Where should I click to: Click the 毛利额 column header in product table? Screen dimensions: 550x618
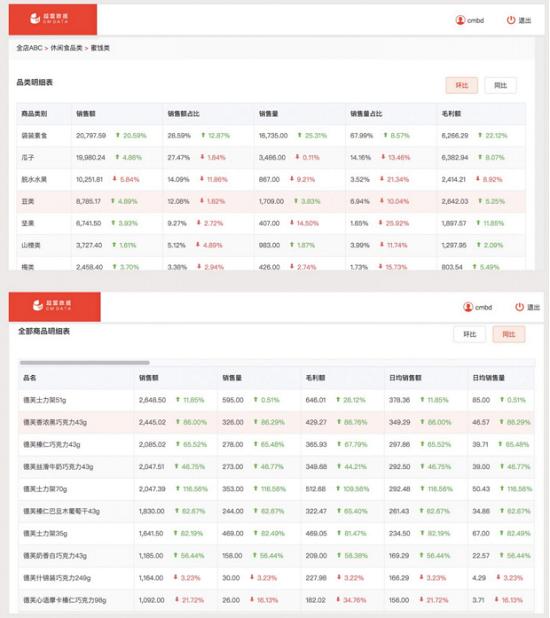(315, 378)
